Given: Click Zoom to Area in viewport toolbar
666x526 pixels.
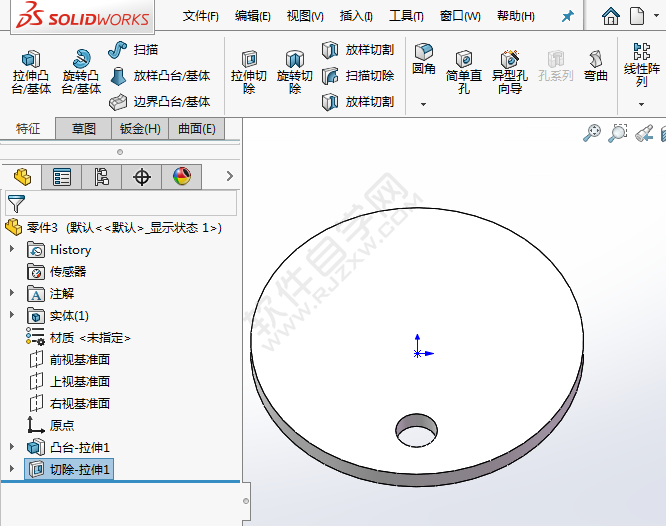Looking at the screenshot, I should [618, 133].
